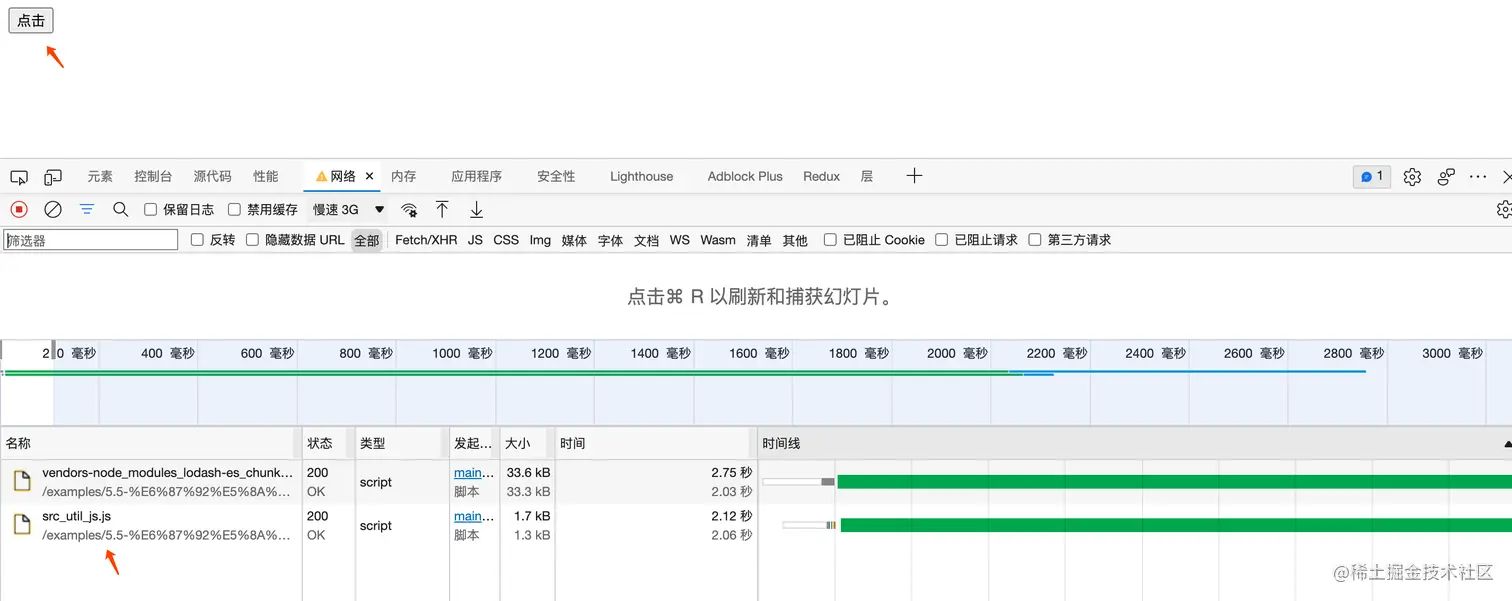
Task: Switch to the 元素 tab
Action: tap(100, 176)
